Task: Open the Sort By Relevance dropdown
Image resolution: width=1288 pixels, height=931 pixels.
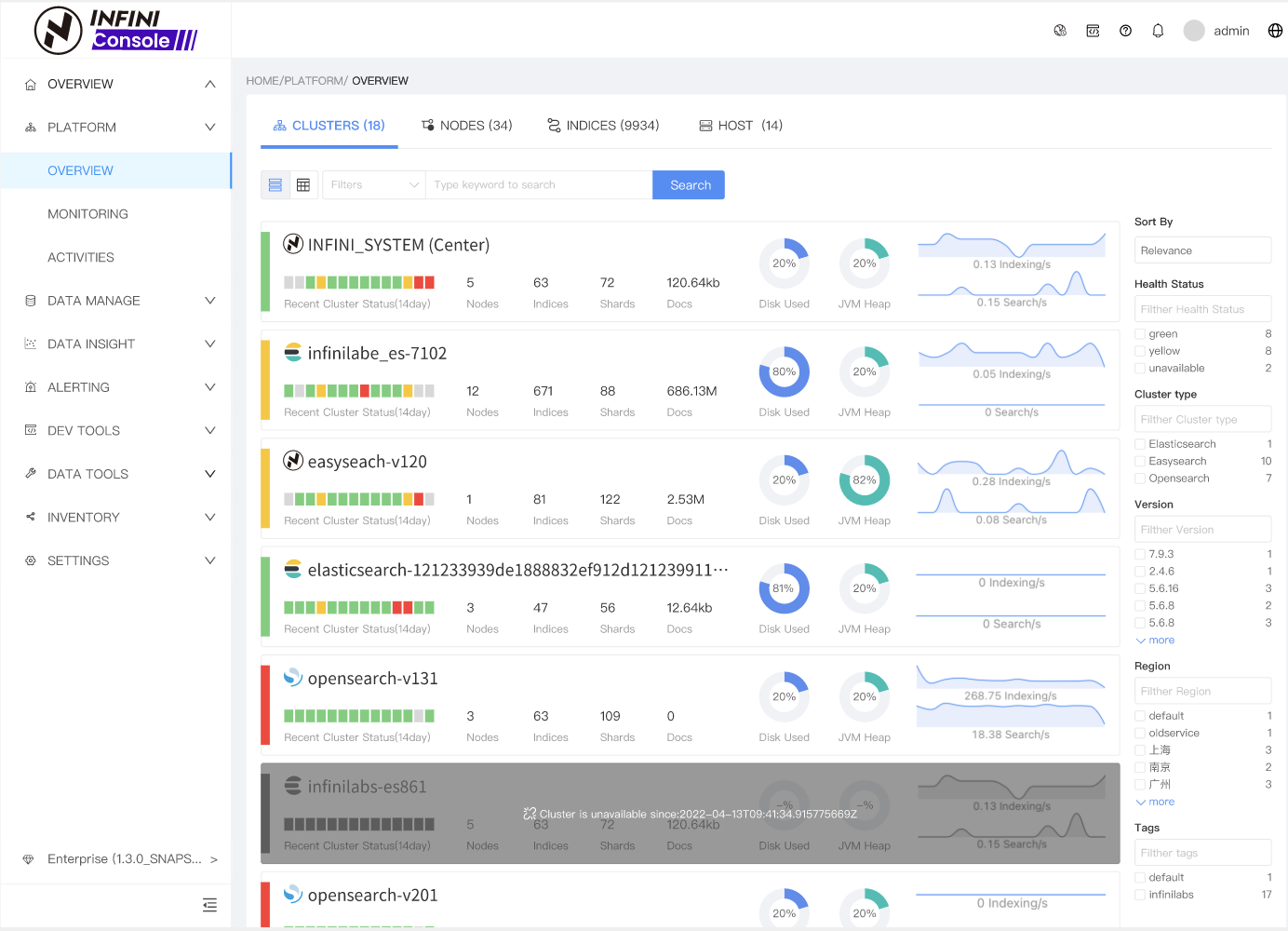Action: 1202,250
